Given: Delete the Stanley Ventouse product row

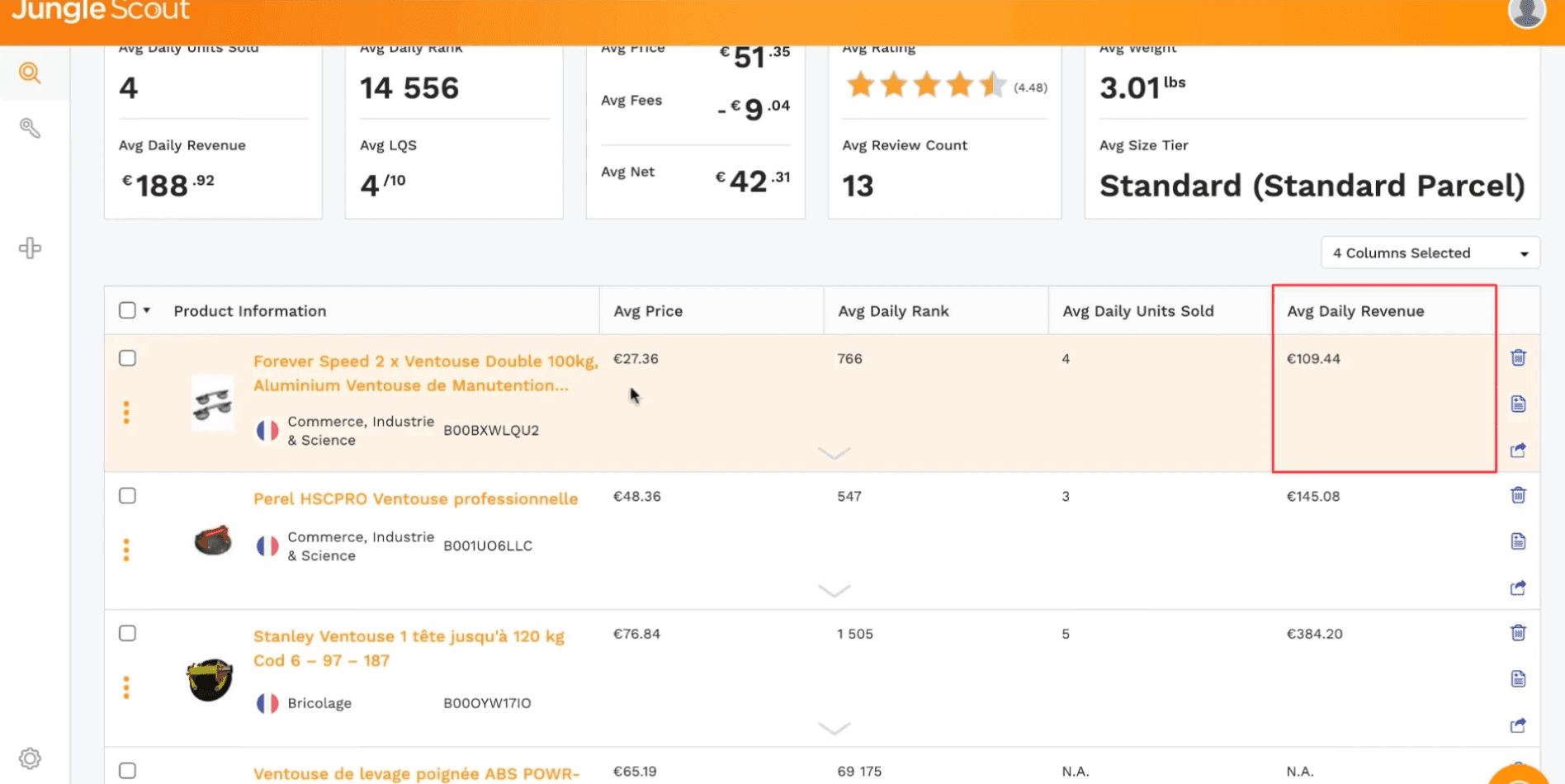Looking at the screenshot, I should 1518,633.
